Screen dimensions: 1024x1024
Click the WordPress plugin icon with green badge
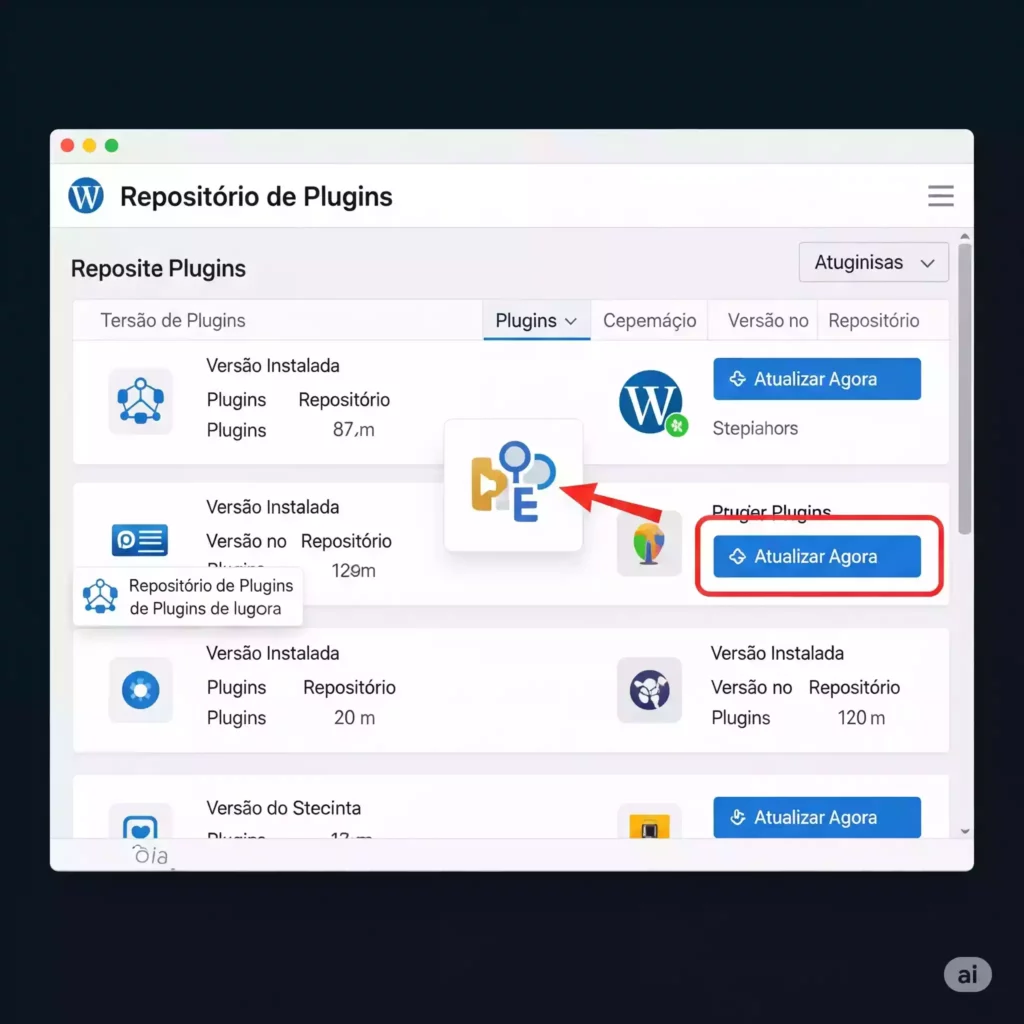pyautogui.click(x=651, y=402)
